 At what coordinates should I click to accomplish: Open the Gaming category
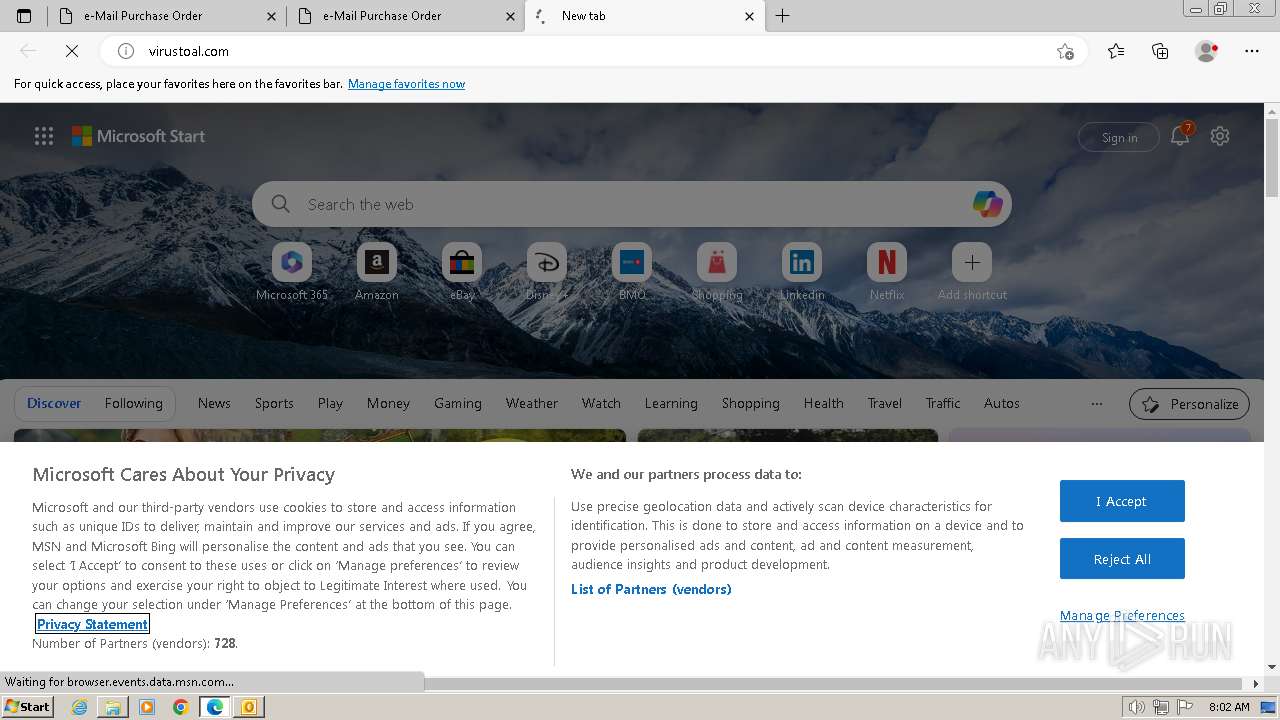click(458, 404)
